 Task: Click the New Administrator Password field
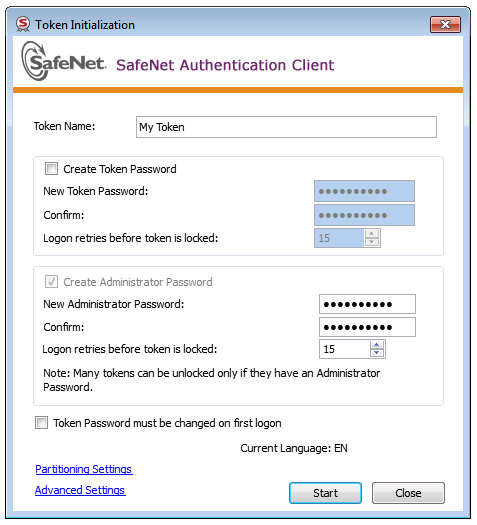tap(367, 304)
